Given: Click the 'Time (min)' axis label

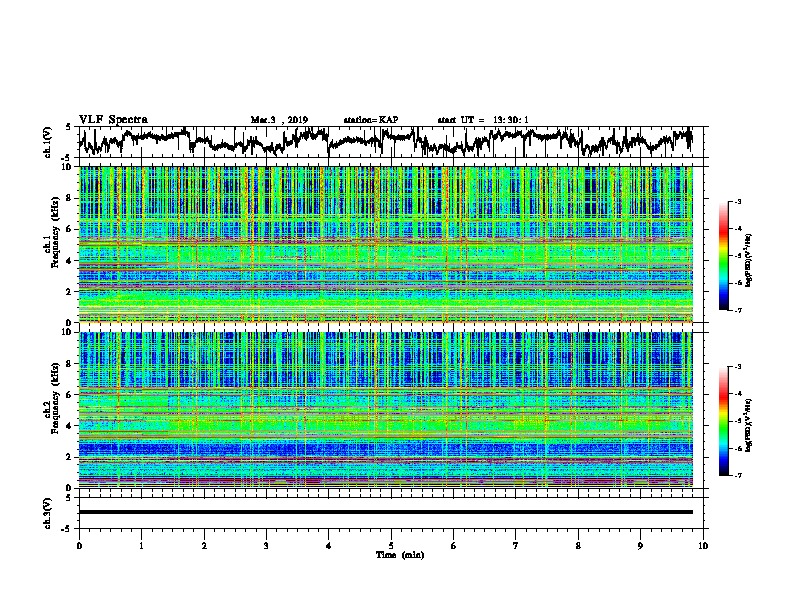Looking at the screenshot, I should pyautogui.click(x=400, y=555).
